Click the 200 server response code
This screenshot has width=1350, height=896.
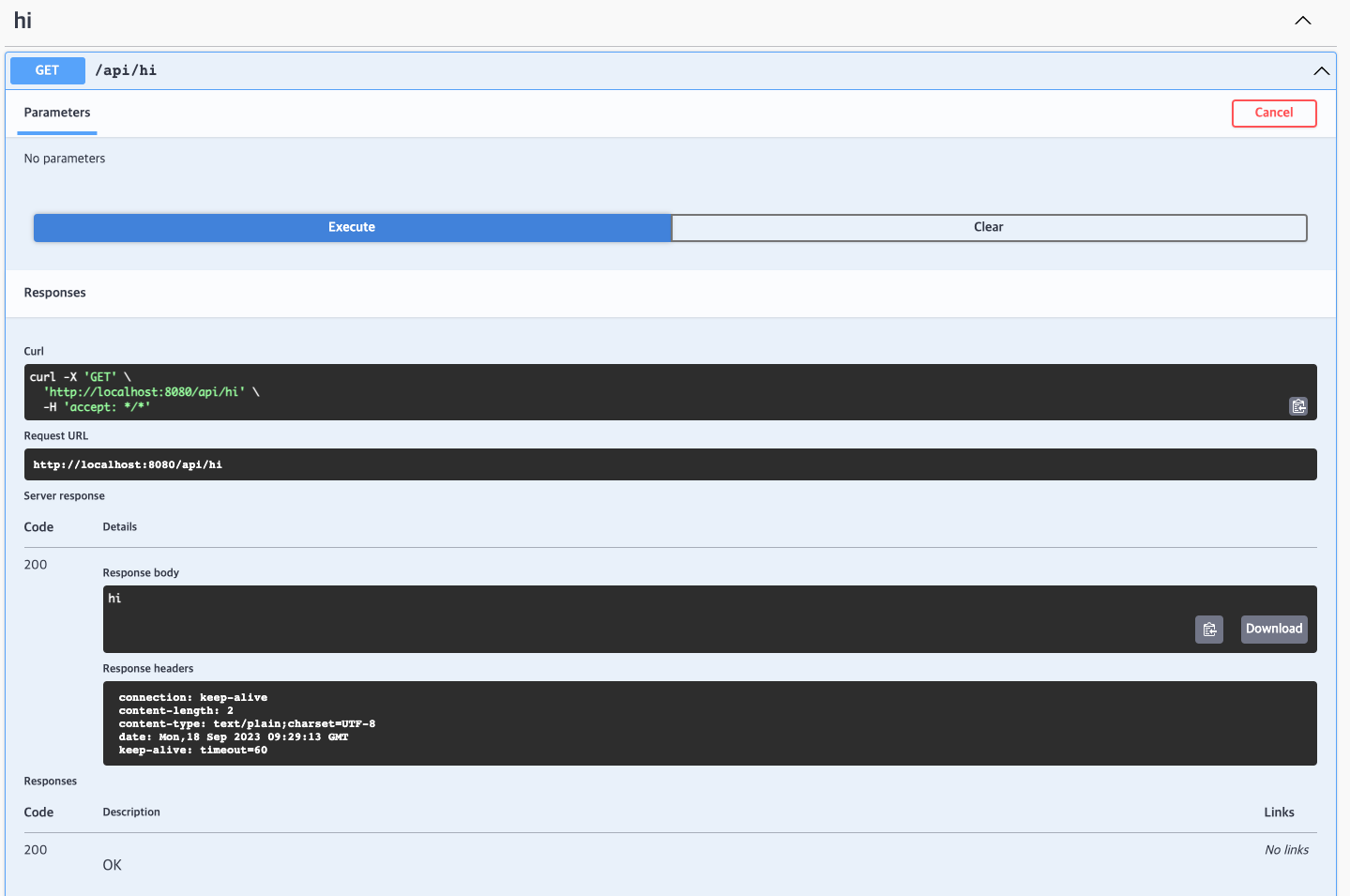click(x=36, y=565)
